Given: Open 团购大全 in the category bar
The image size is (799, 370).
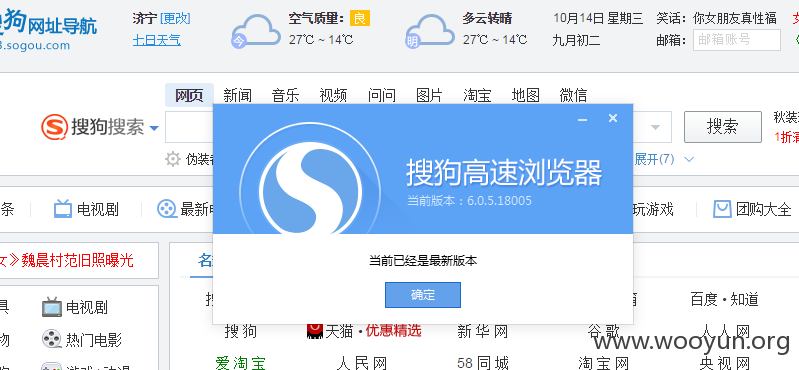Looking at the screenshot, I should click(763, 209).
